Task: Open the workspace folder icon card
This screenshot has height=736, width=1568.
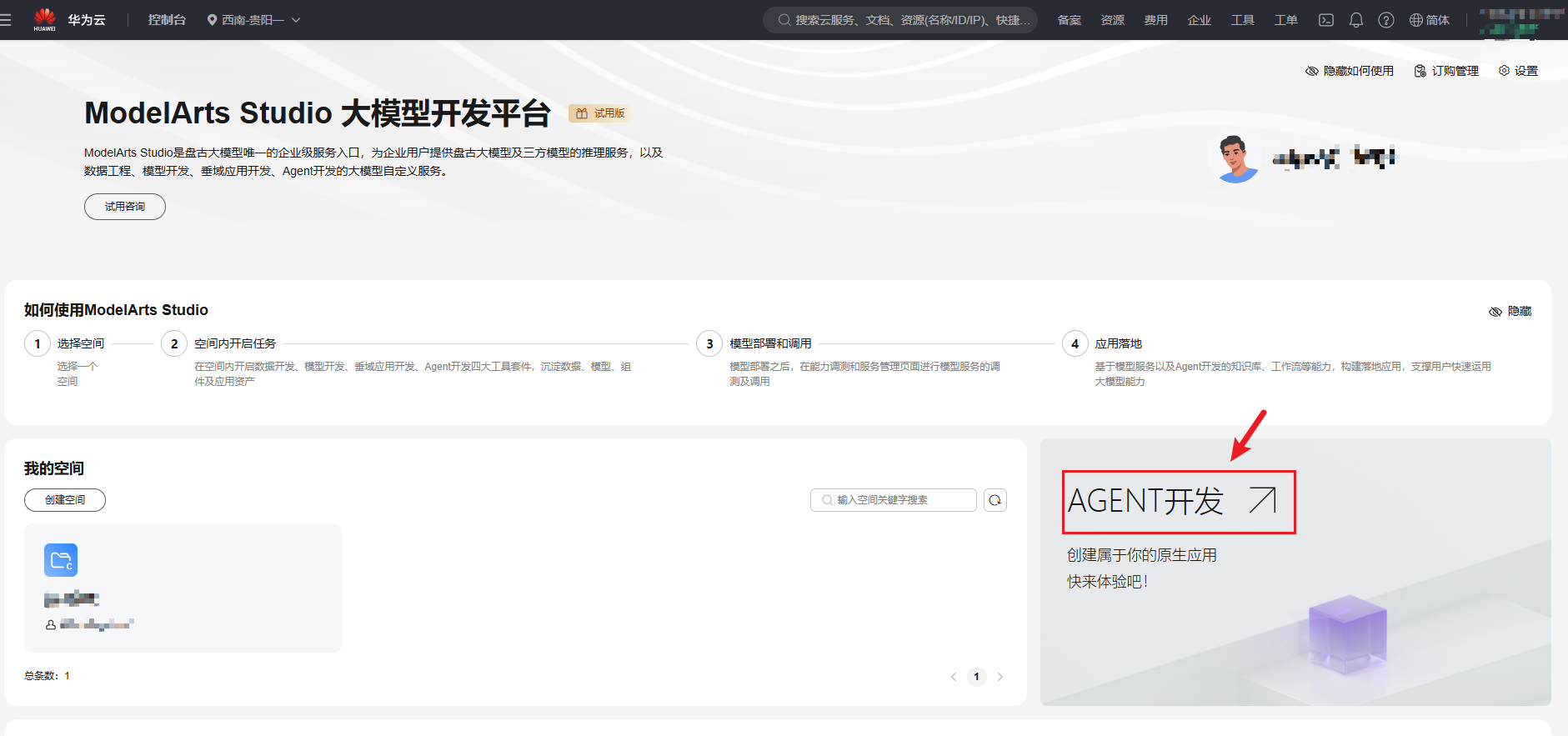Action: pos(61,560)
